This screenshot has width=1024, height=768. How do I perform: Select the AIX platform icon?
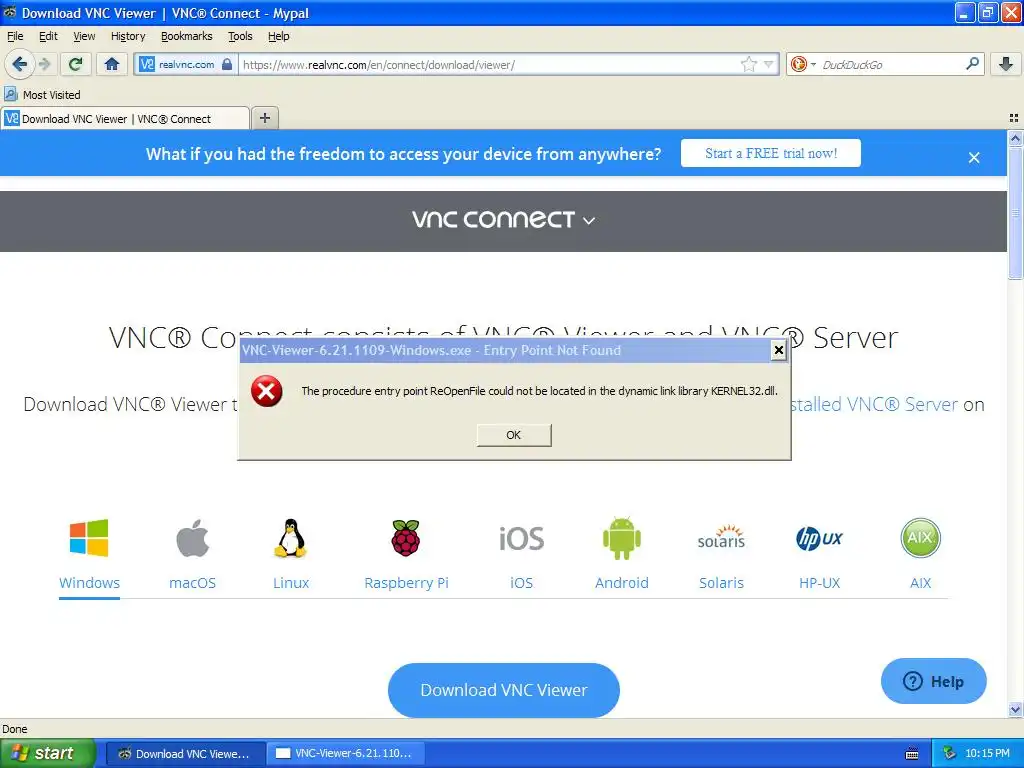click(920, 537)
